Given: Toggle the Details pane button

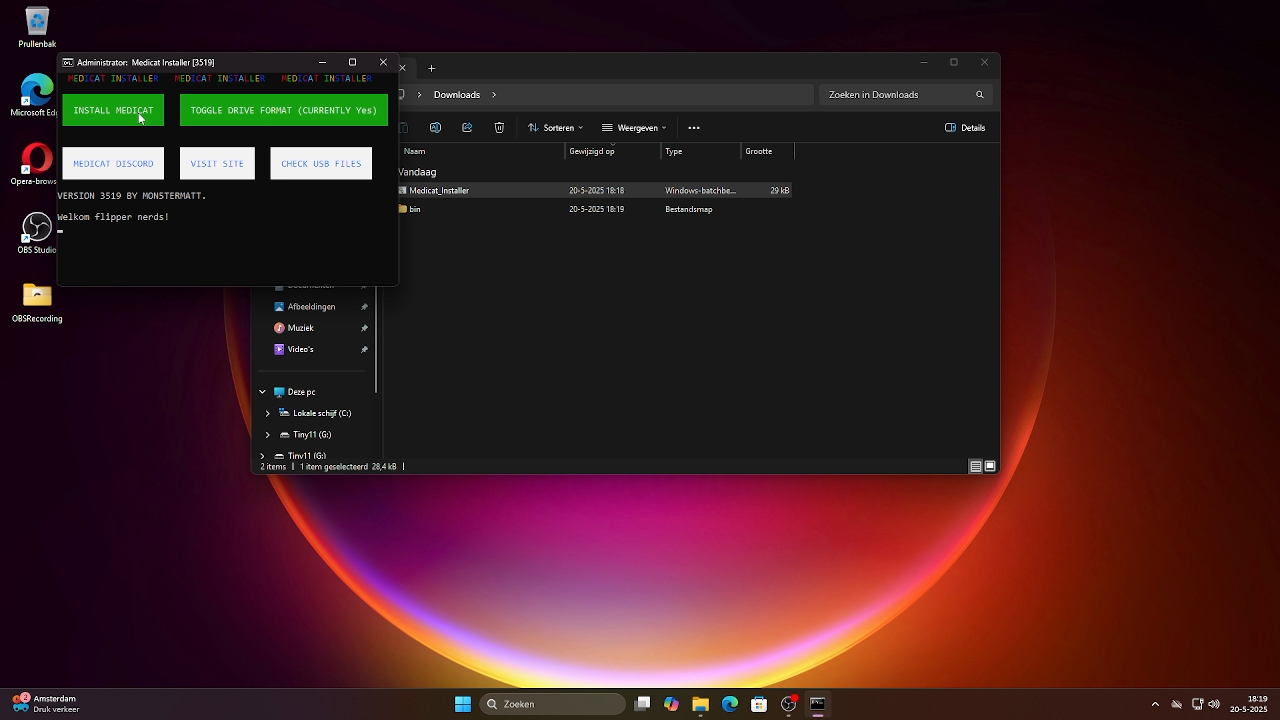Looking at the screenshot, I should (x=966, y=128).
